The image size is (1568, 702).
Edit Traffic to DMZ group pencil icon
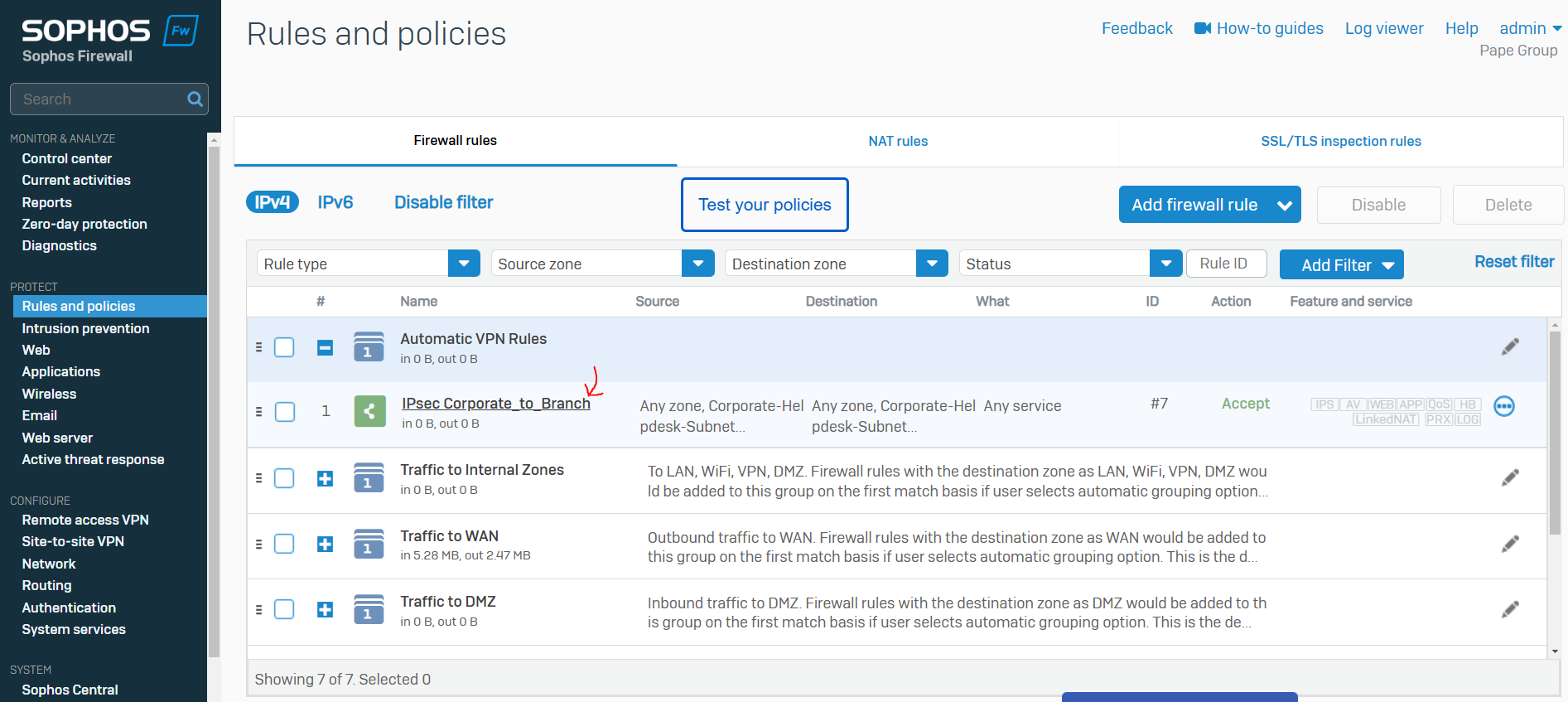tap(1510, 609)
